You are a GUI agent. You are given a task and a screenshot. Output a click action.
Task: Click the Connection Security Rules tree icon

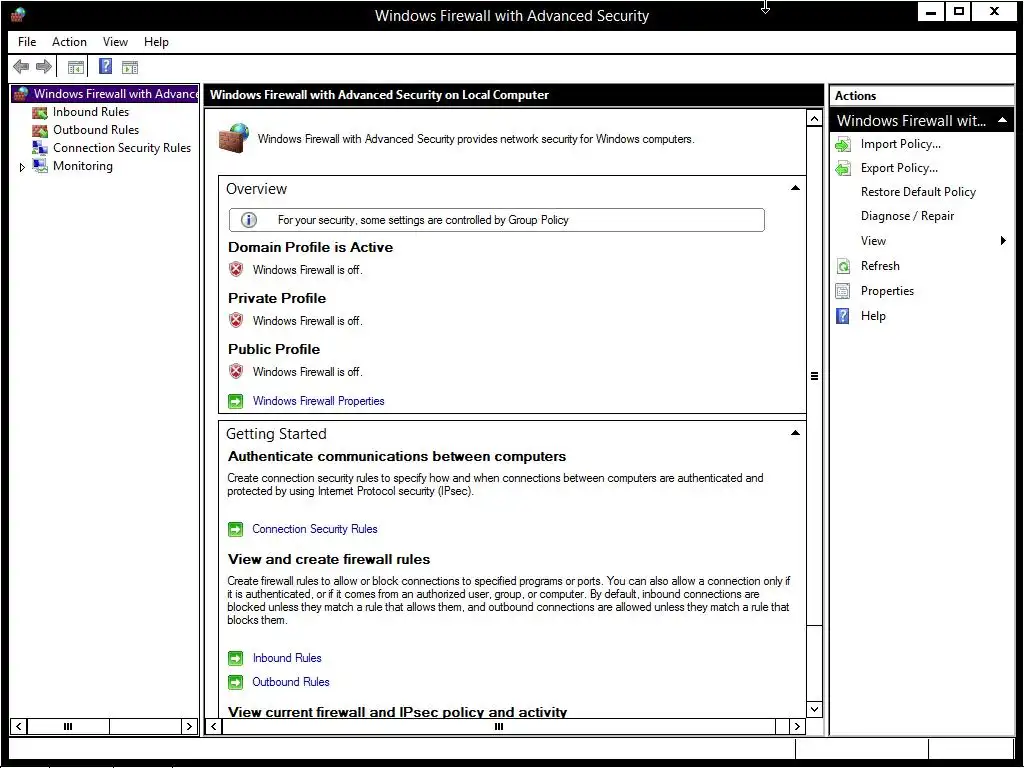(40, 148)
